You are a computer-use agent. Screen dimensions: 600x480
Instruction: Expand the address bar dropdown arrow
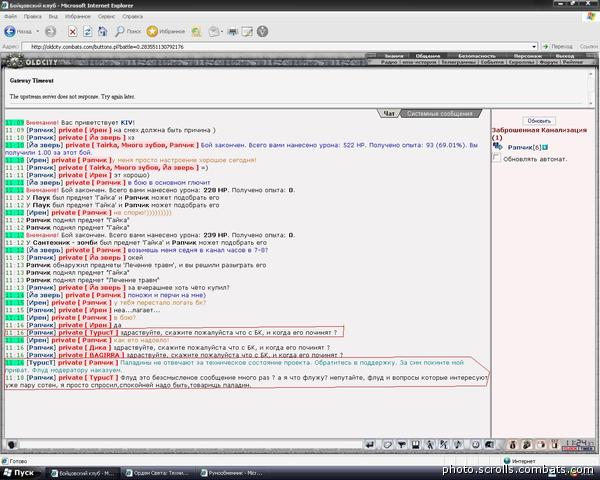click(x=534, y=47)
